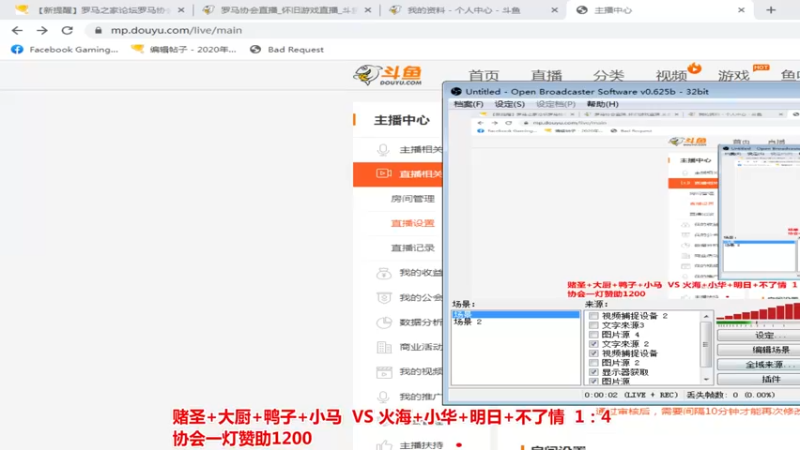Open 首页 in Douyu navigation
This screenshot has height=450, width=800.
[x=484, y=76]
